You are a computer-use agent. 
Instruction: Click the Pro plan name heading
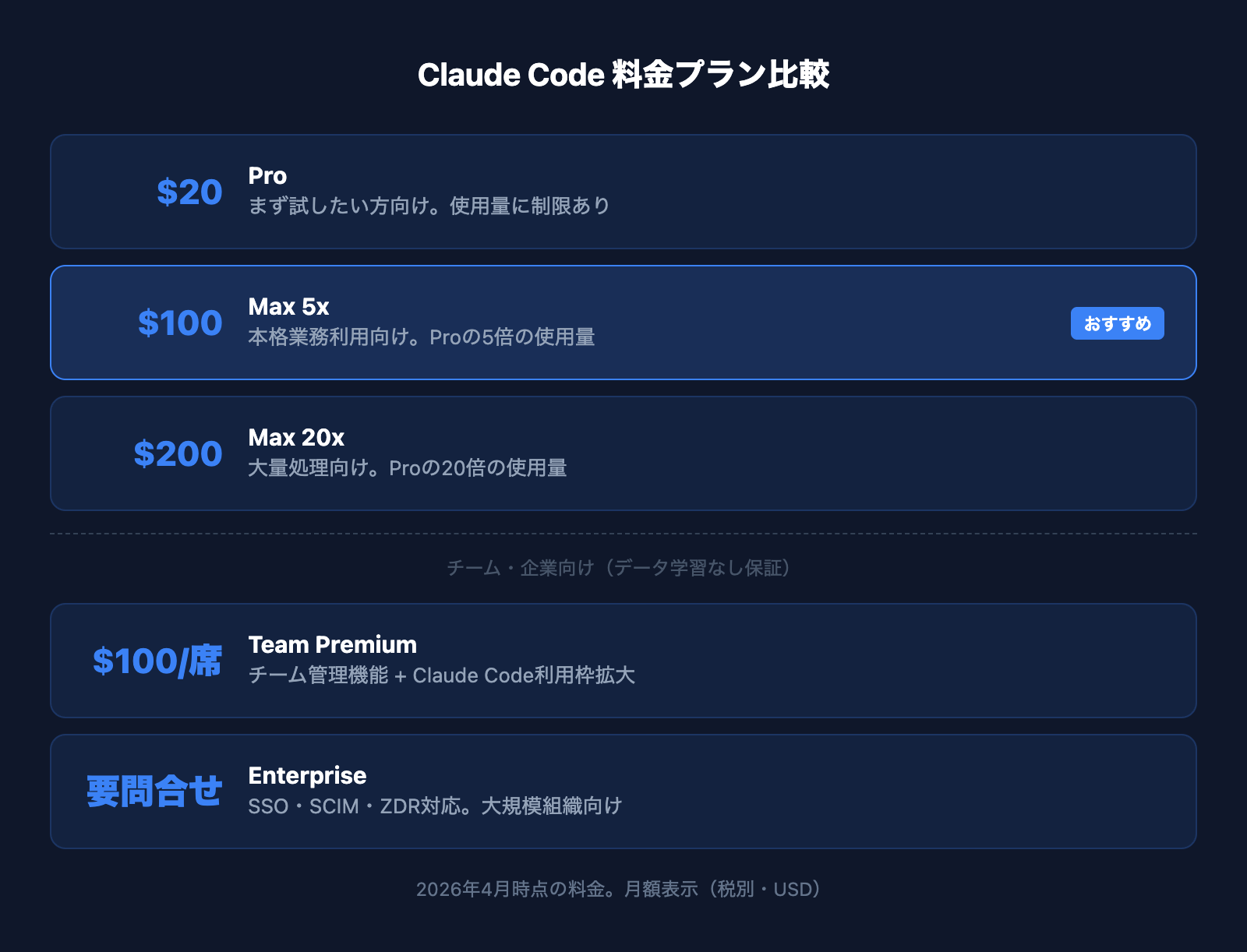[267, 176]
